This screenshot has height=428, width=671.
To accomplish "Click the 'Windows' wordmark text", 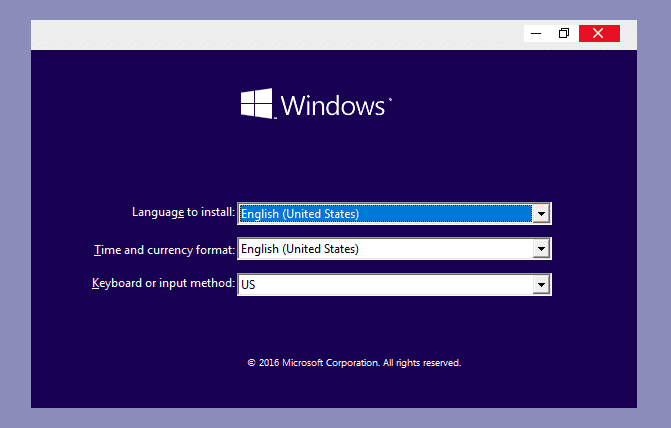I will coord(333,106).
